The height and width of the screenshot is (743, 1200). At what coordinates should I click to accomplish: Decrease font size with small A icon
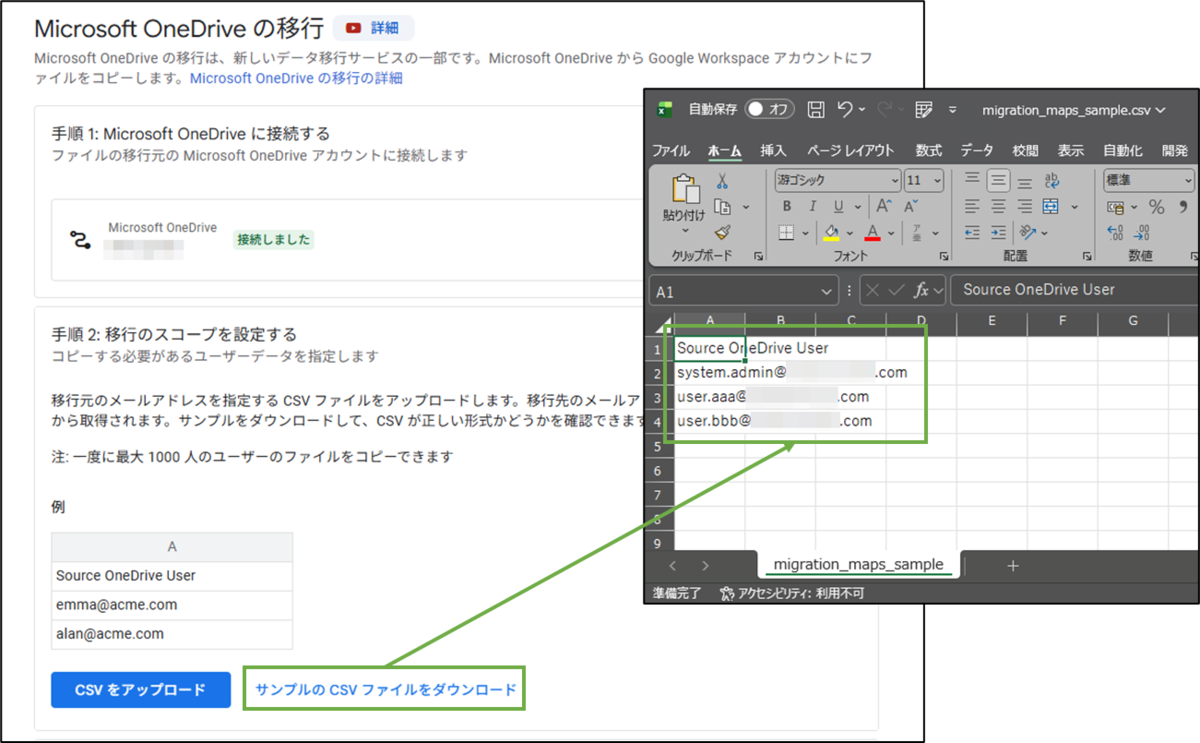911,206
